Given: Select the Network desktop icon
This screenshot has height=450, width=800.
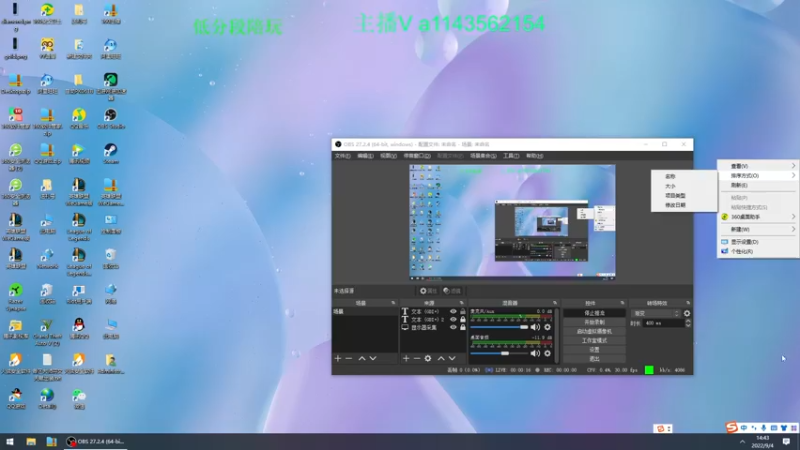Looking at the screenshot, I should 47,259.
